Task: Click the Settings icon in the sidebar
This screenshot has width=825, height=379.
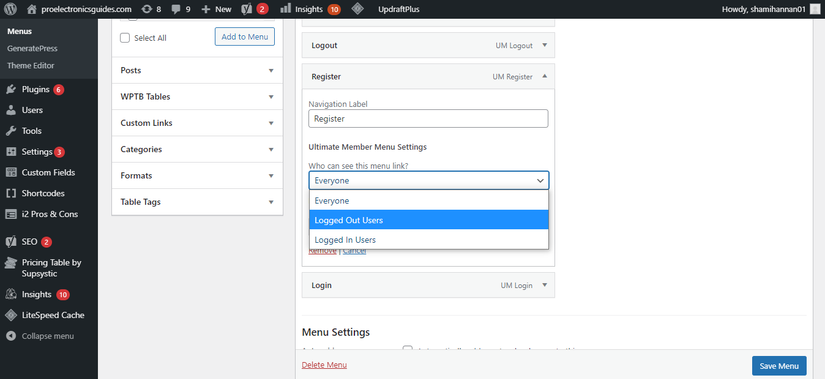Action: coord(11,152)
